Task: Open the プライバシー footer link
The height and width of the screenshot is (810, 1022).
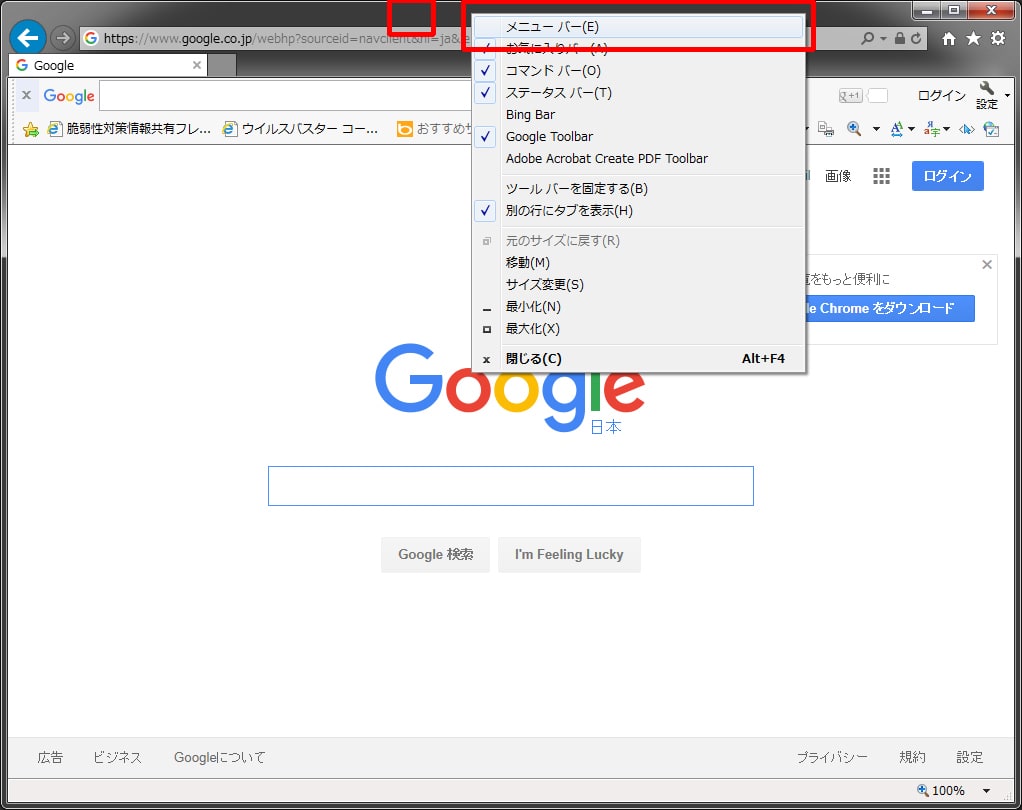Action: tap(832, 757)
